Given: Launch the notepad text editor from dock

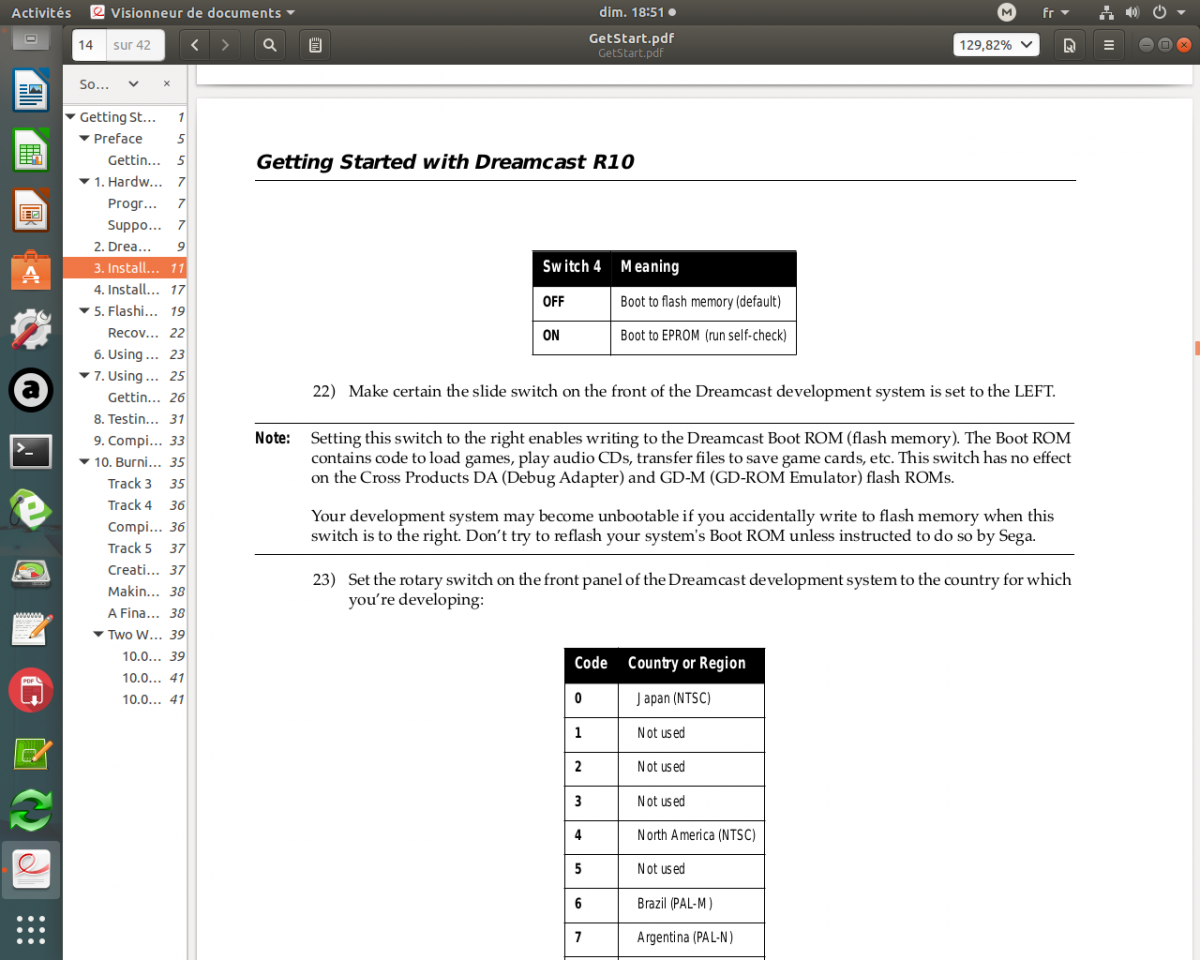Looking at the screenshot, I should coord(31,630).
